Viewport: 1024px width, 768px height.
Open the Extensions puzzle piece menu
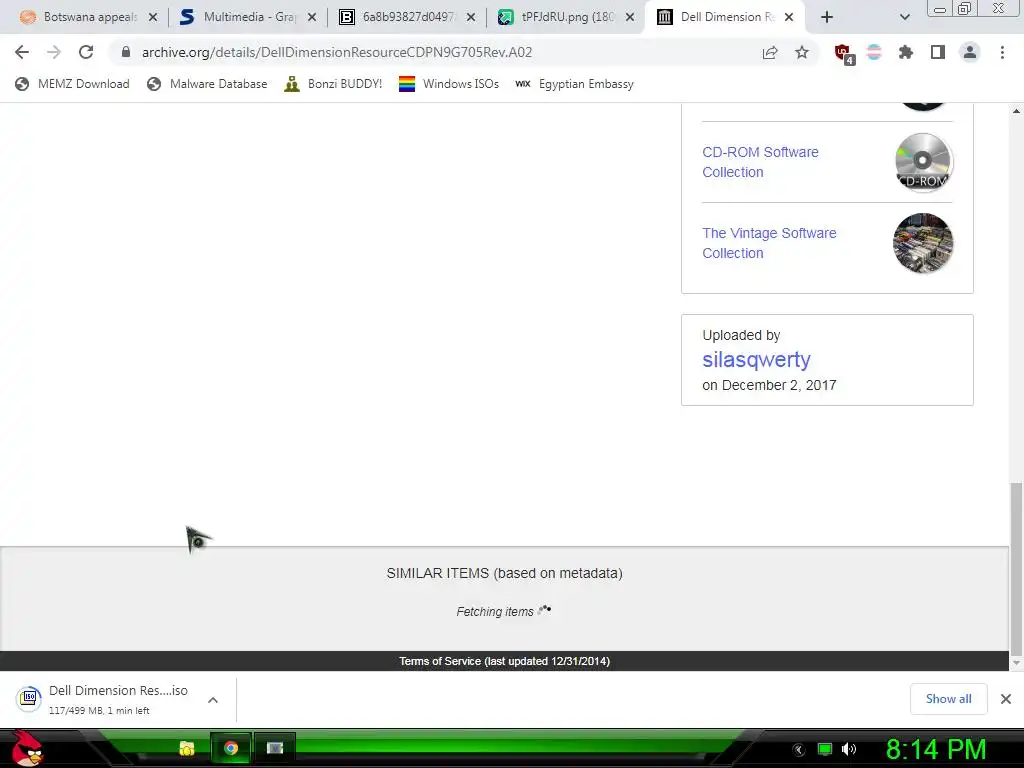point(906,52)
